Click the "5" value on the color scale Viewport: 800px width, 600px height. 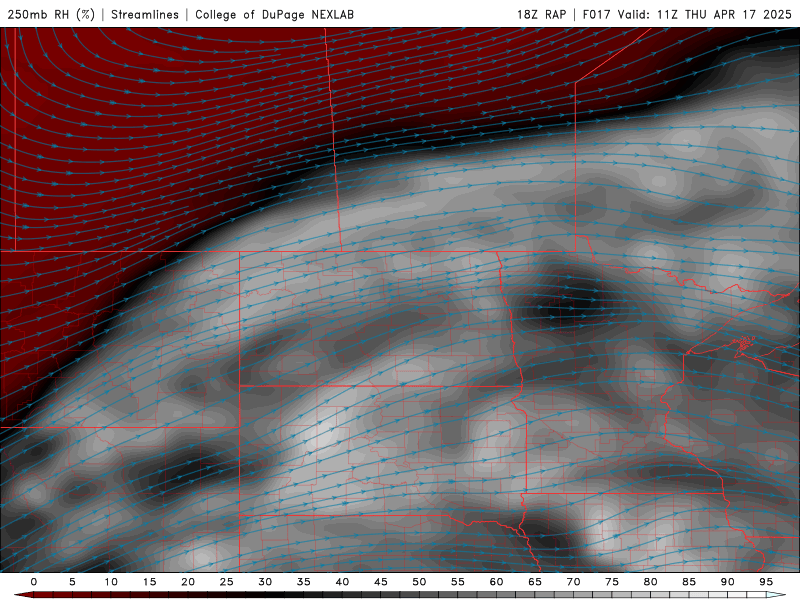pyautogui.click(x=72, y=582)
